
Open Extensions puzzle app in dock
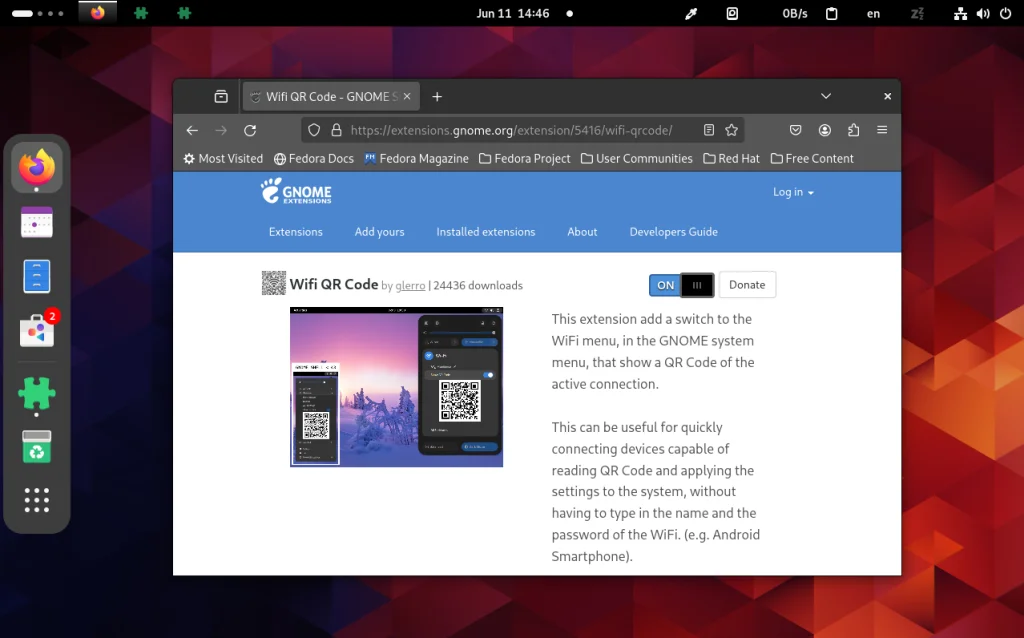point(37,393)
